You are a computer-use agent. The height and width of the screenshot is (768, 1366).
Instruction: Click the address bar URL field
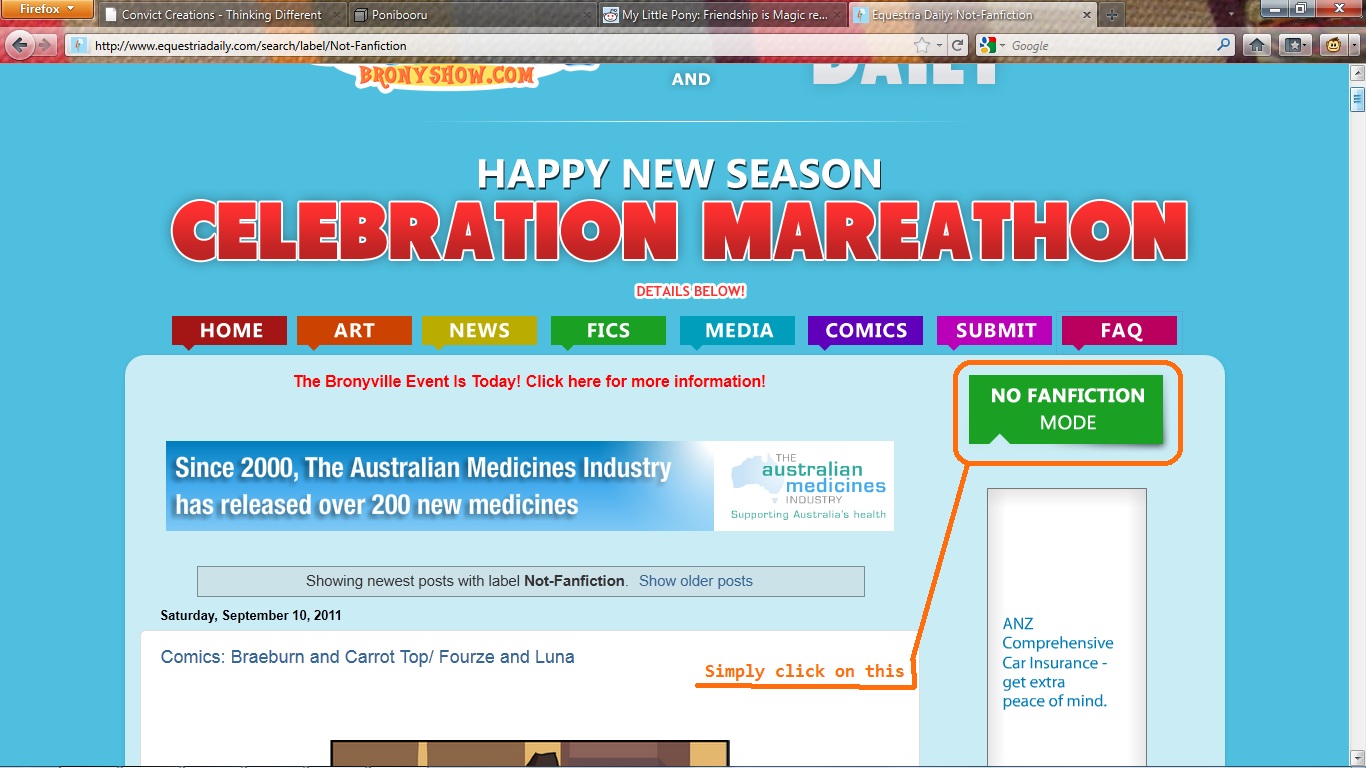point(500,46)
